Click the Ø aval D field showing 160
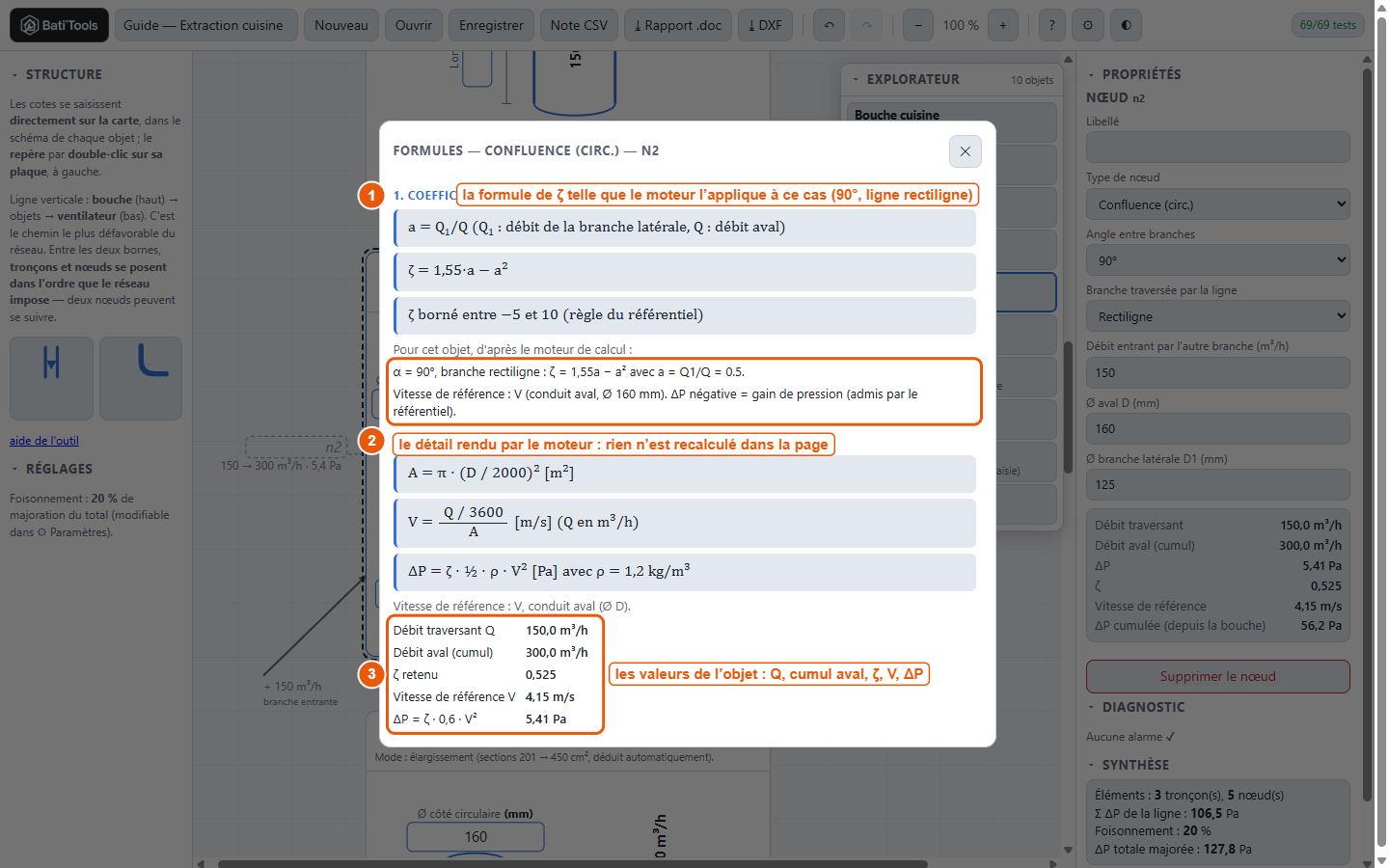The height and width of the screenshot is (868, 1389). (1218, 429)
